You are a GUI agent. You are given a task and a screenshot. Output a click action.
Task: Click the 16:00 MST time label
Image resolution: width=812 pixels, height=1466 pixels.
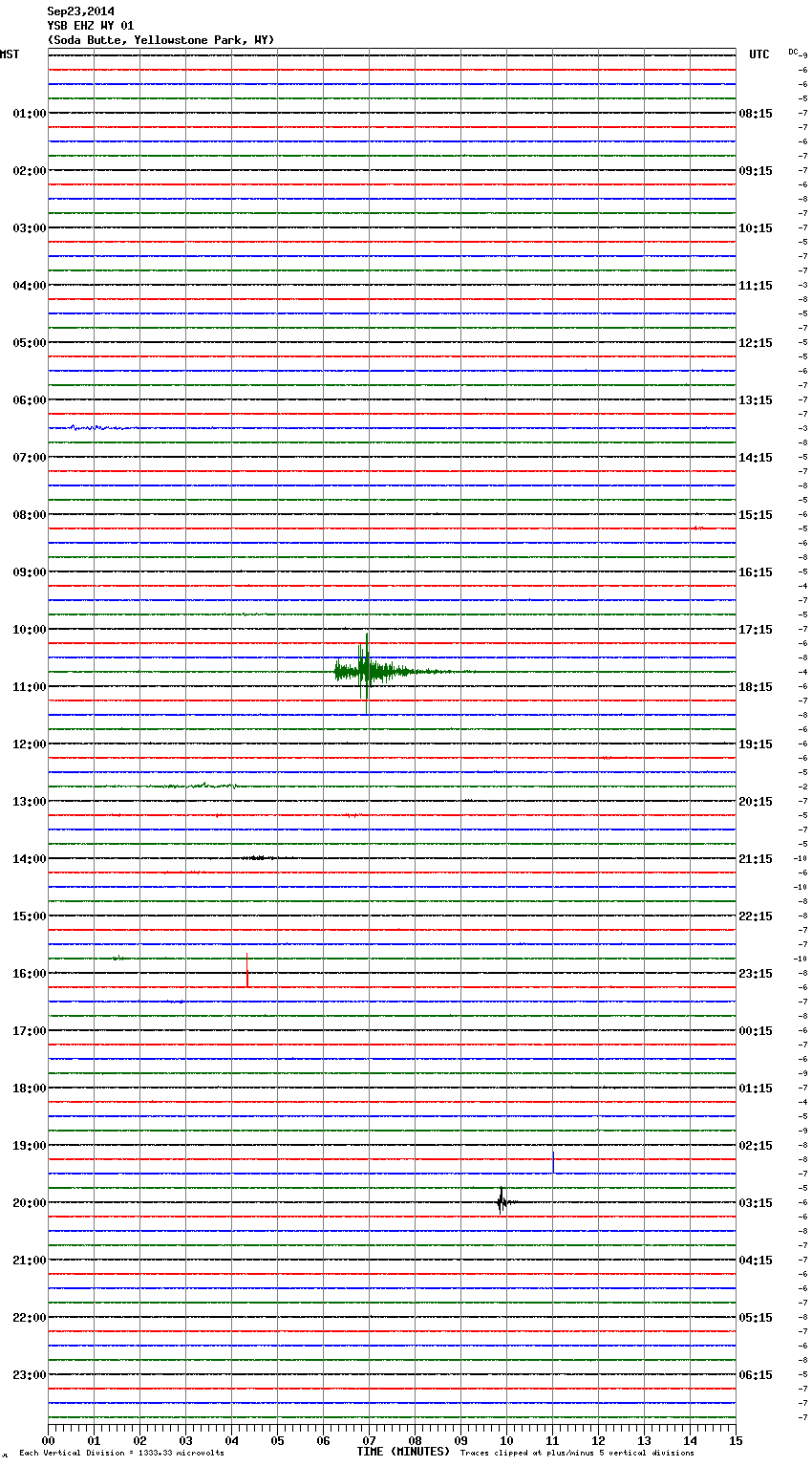pyautogui.click(x=30, y=974)
